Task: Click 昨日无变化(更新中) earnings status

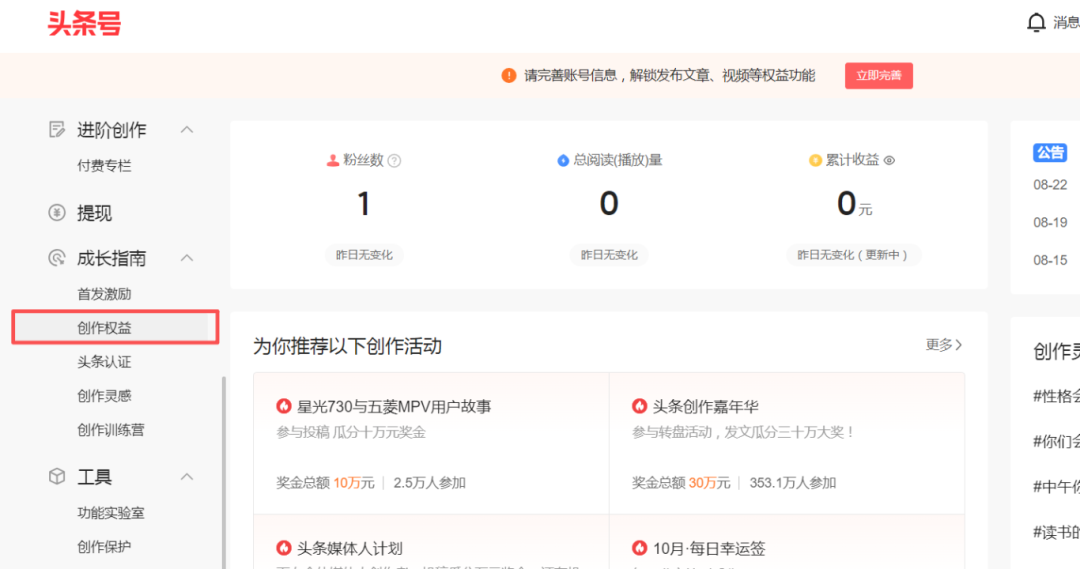Action: coord(853,255)
